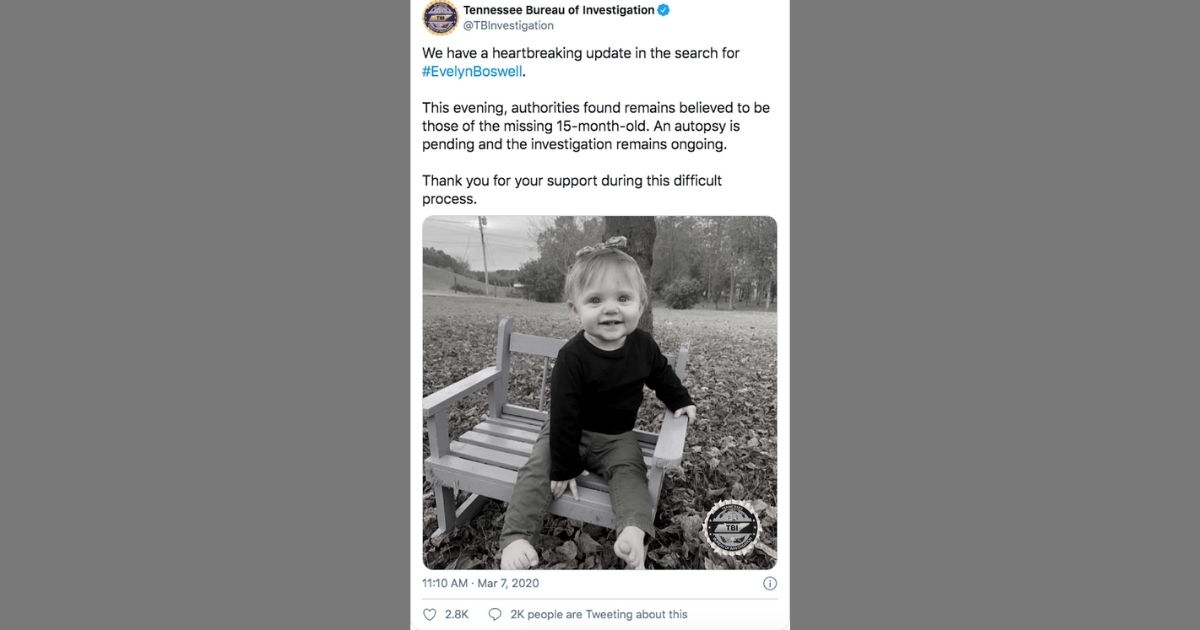Open the Tennessee Bureau of Investigation profile name
The width and height of the screenshot is (1200, 630).
point(558,10)
